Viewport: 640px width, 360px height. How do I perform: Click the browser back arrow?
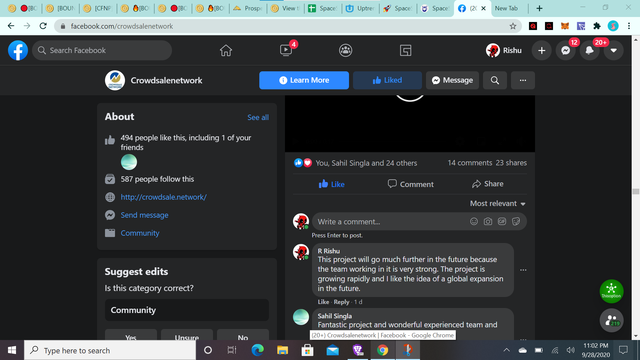[11, 26]
